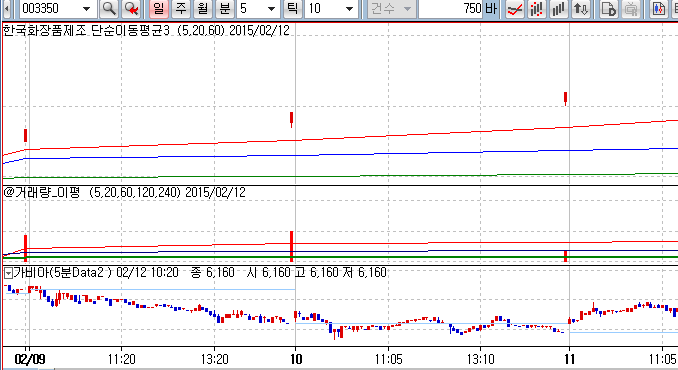Open the line chart type icon

pyautogui.click(x=515, y=8)
